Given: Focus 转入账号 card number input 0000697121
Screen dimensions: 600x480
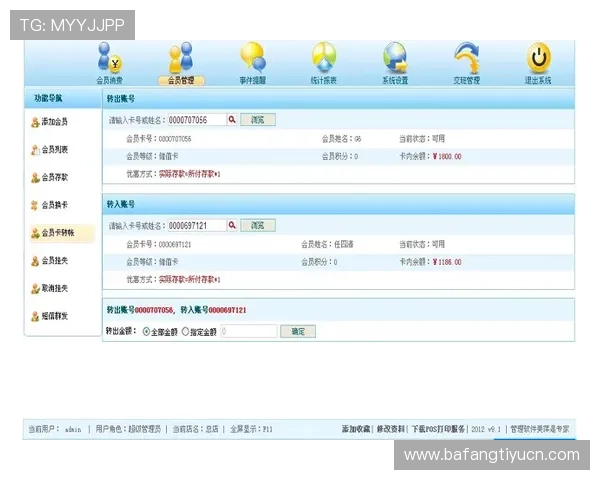Looking at the screenshot, I should click(197, 225).
